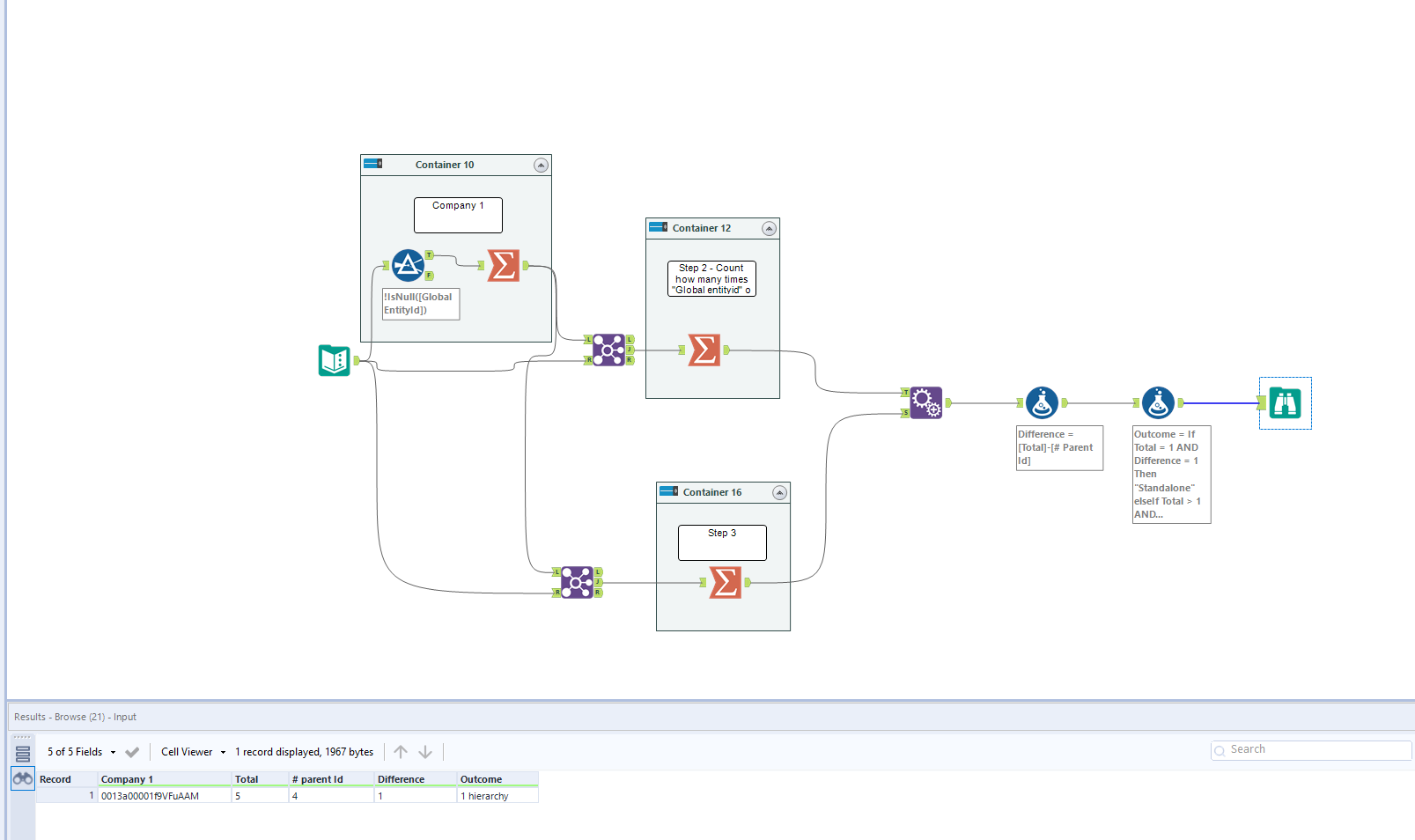This screenshot has width=1415, height=840.
Task: Click the down arrow in results toolbar
Action: coord(425,751)
